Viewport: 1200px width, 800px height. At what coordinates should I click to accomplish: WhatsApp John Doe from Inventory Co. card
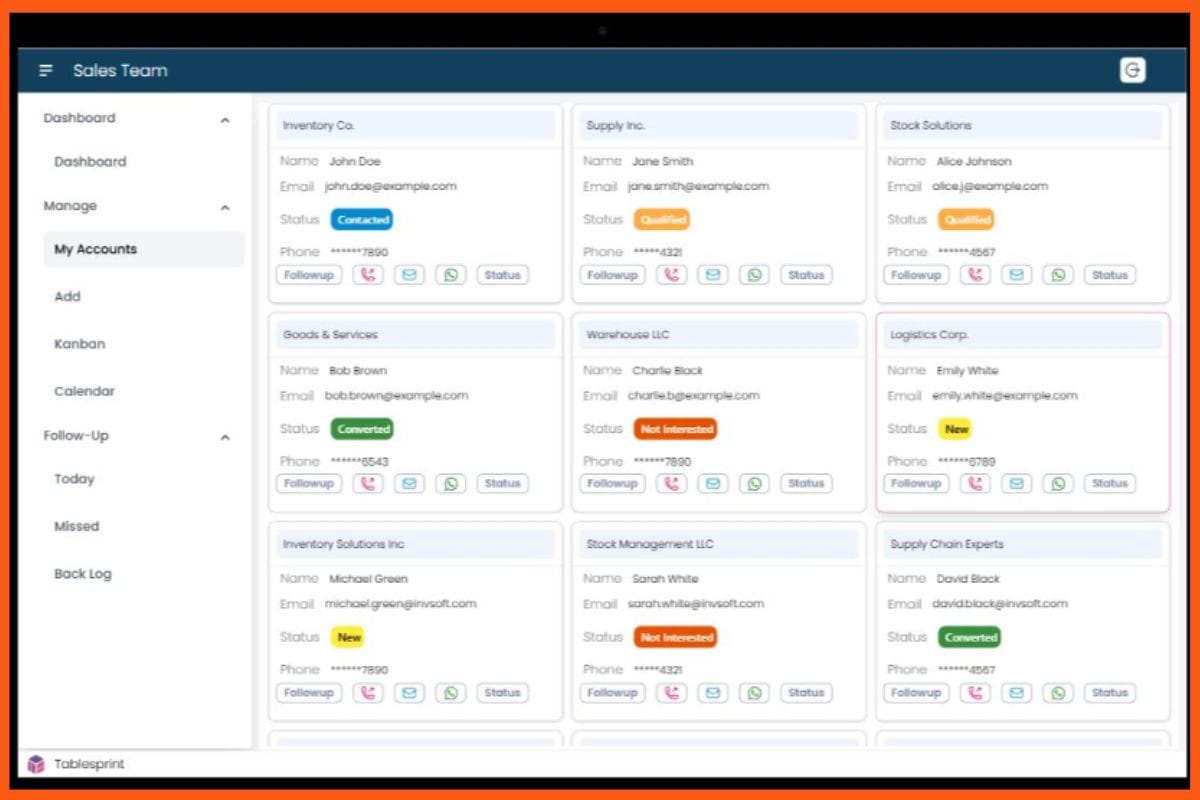[x=451, y=275]
